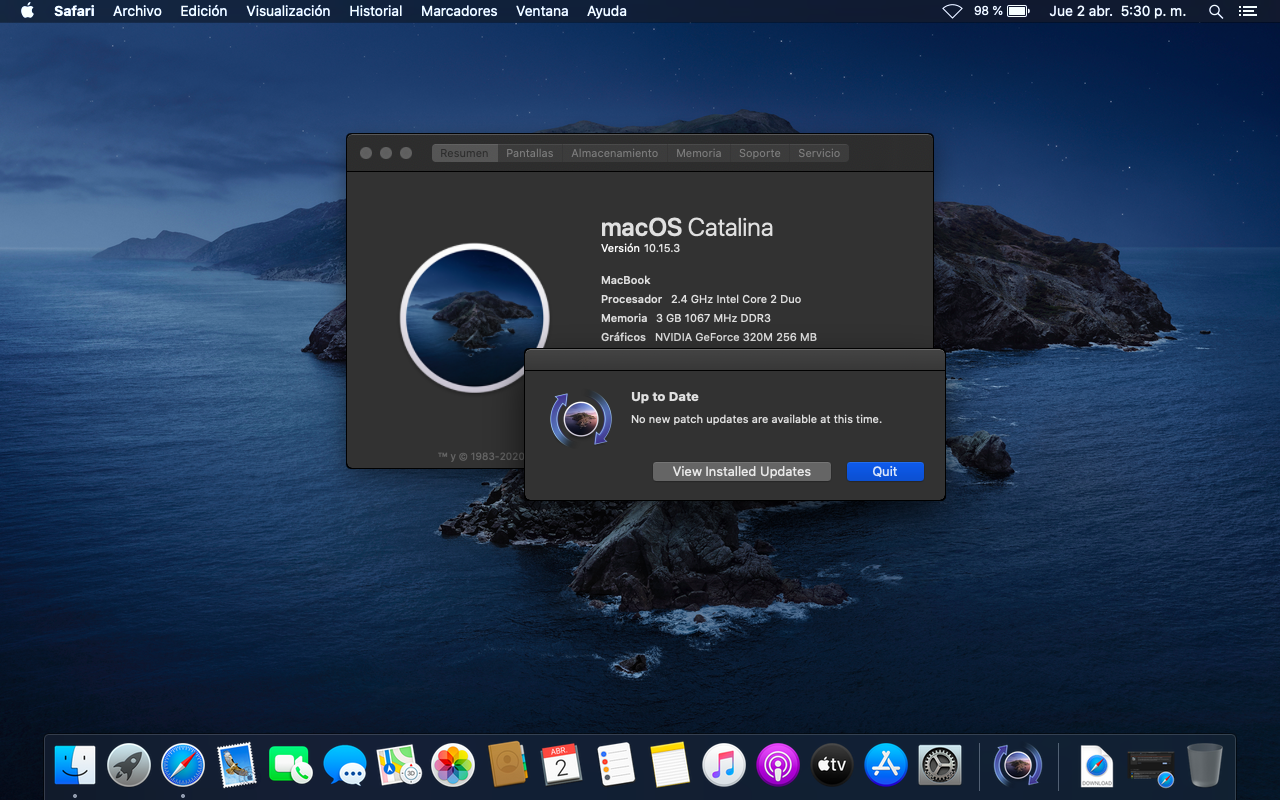The width and height of the screenshot is (1280, 800).
Task: Open Apple TV app in the Dock
Action: [x=831, y=766]
